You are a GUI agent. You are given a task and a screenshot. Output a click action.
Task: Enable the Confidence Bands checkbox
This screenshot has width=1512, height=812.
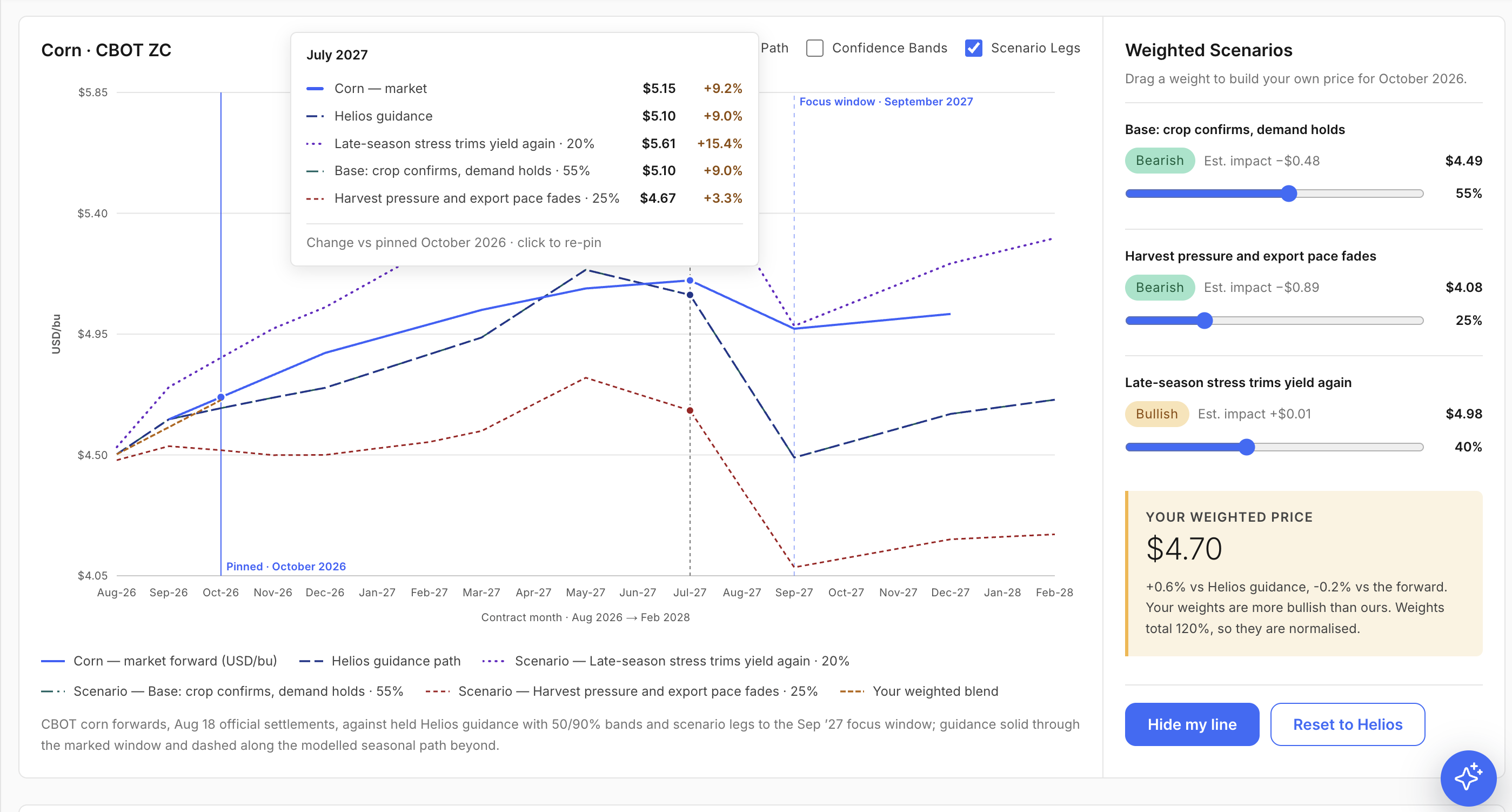click(814, 48)
